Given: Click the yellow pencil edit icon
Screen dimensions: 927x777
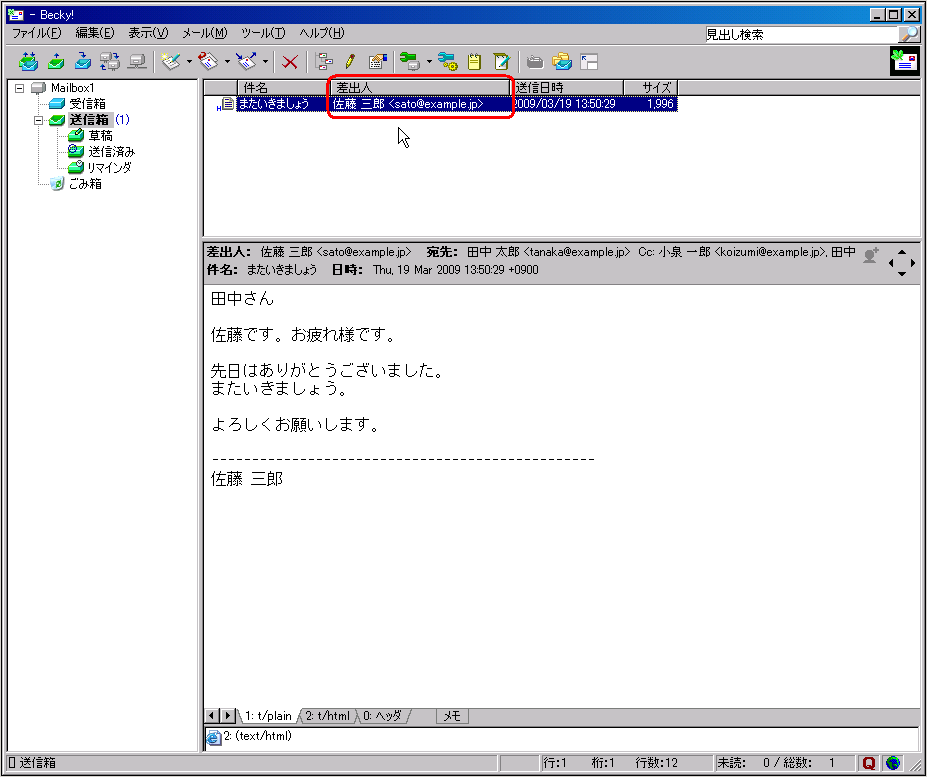Looking at the screenshot, I should (x=350, y=62).
